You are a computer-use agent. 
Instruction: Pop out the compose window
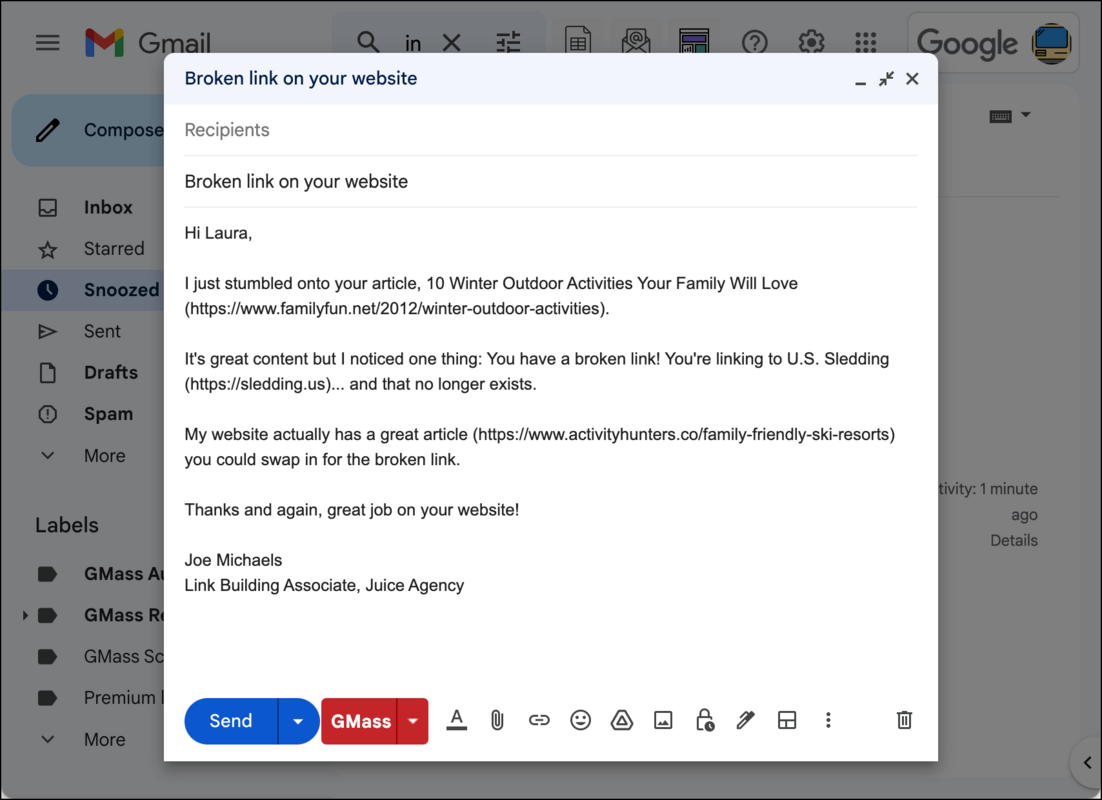point(886,78)
